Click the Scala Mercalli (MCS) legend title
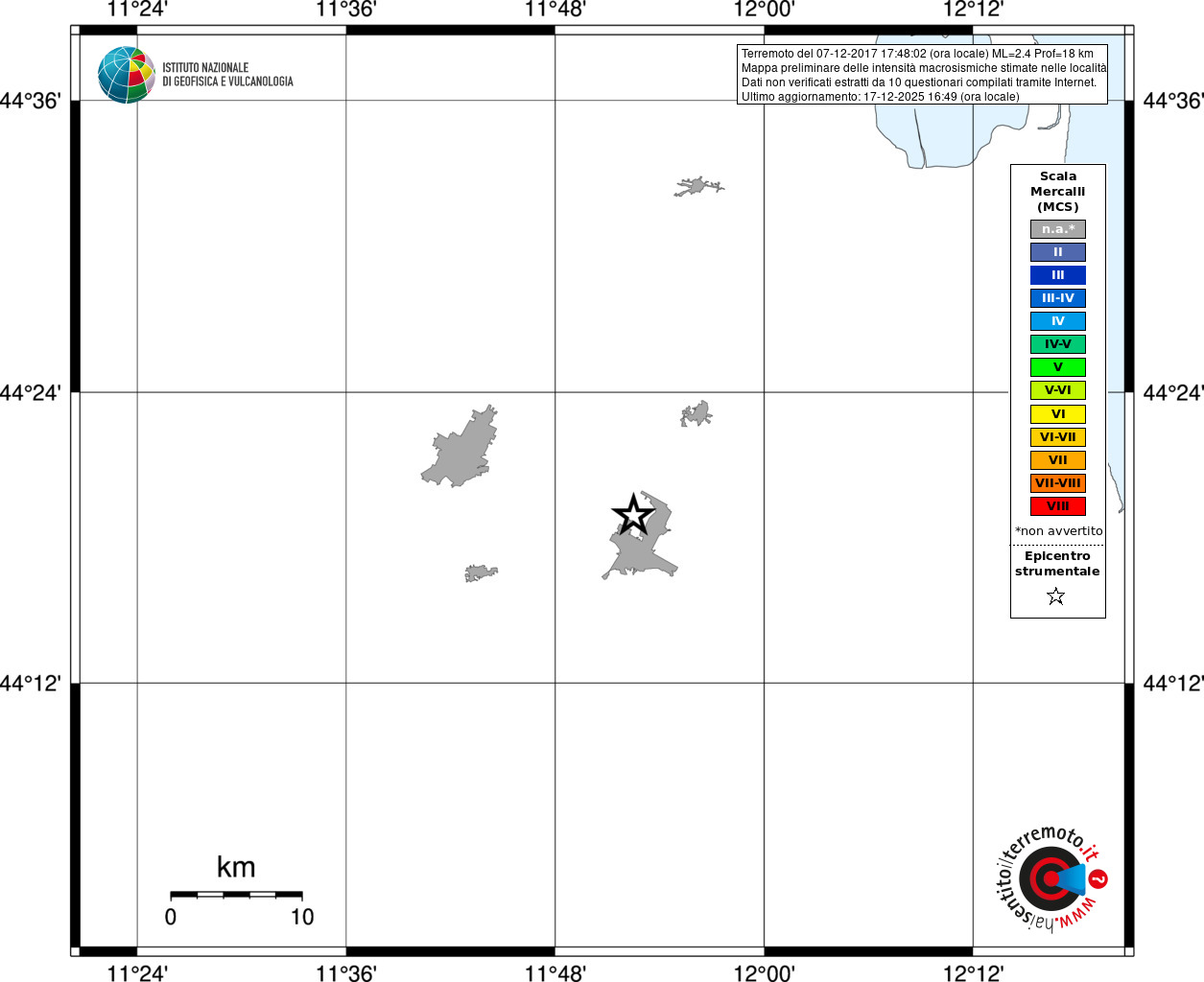Screen dimensions: 1204x982 pyautogui.click(x=1058, y=192)
